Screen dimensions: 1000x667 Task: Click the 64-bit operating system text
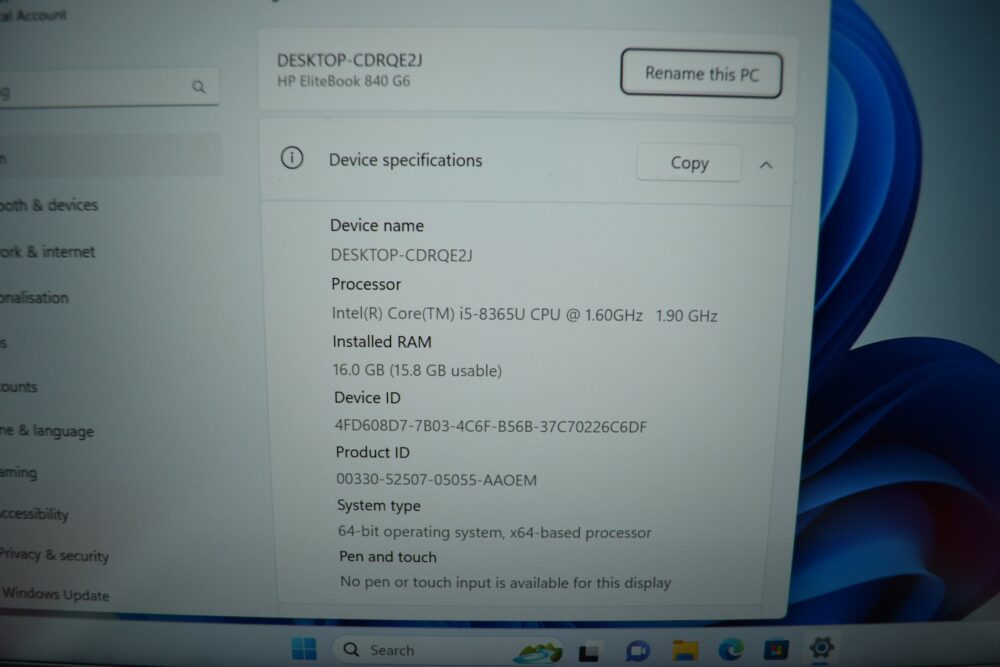click(494, 532)
